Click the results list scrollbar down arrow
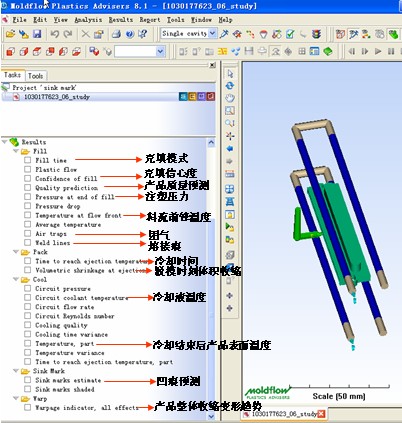 tap(211, 416)
